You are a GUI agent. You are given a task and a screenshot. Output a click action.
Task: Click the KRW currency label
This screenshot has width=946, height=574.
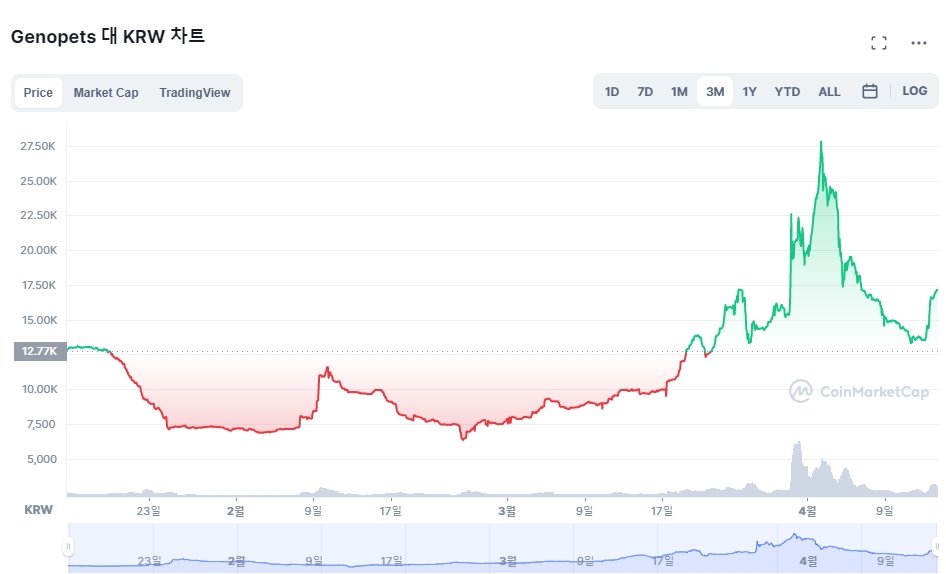click(38, 510)
